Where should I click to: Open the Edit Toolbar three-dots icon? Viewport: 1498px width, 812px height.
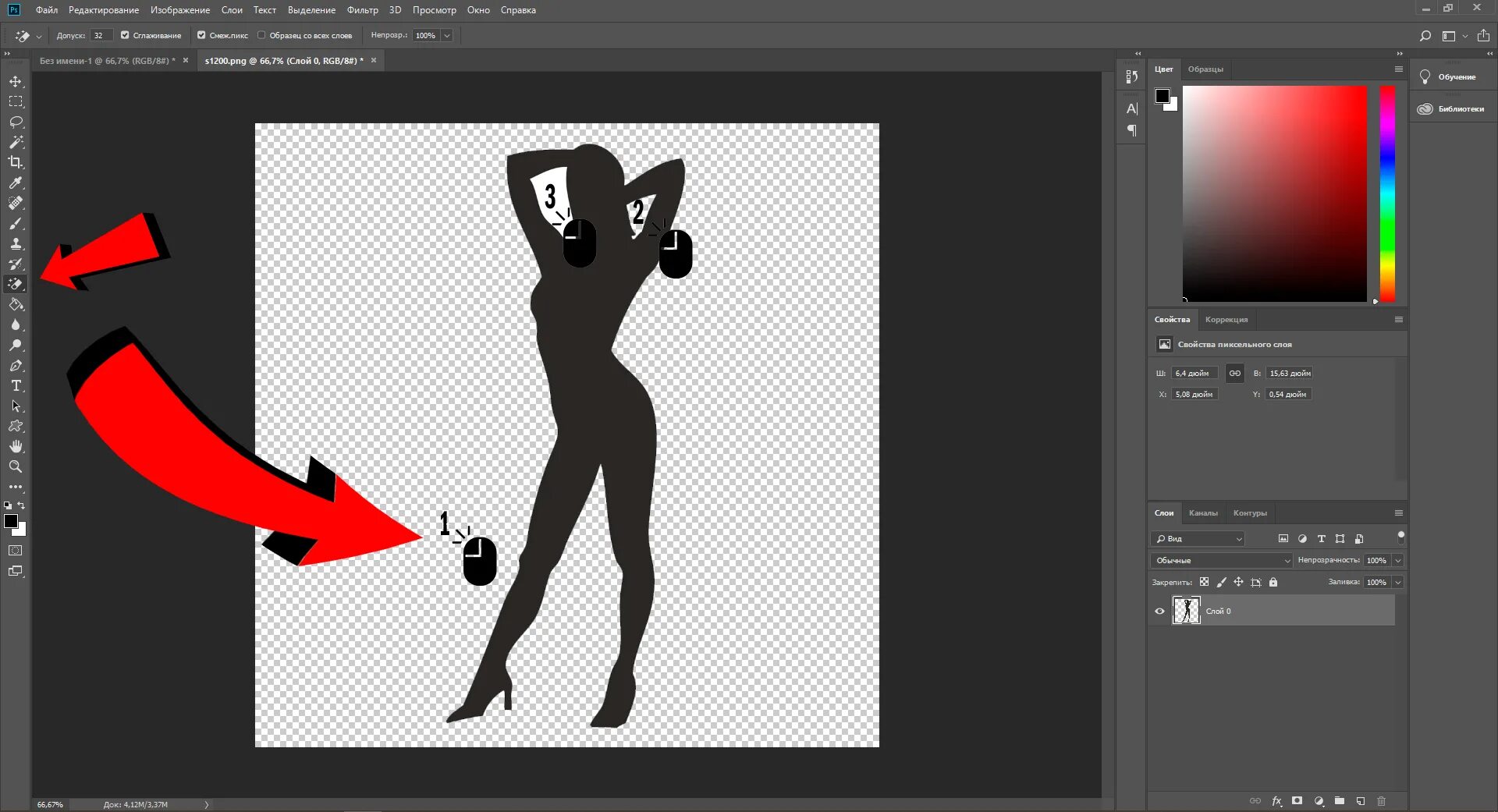[16, 487]
